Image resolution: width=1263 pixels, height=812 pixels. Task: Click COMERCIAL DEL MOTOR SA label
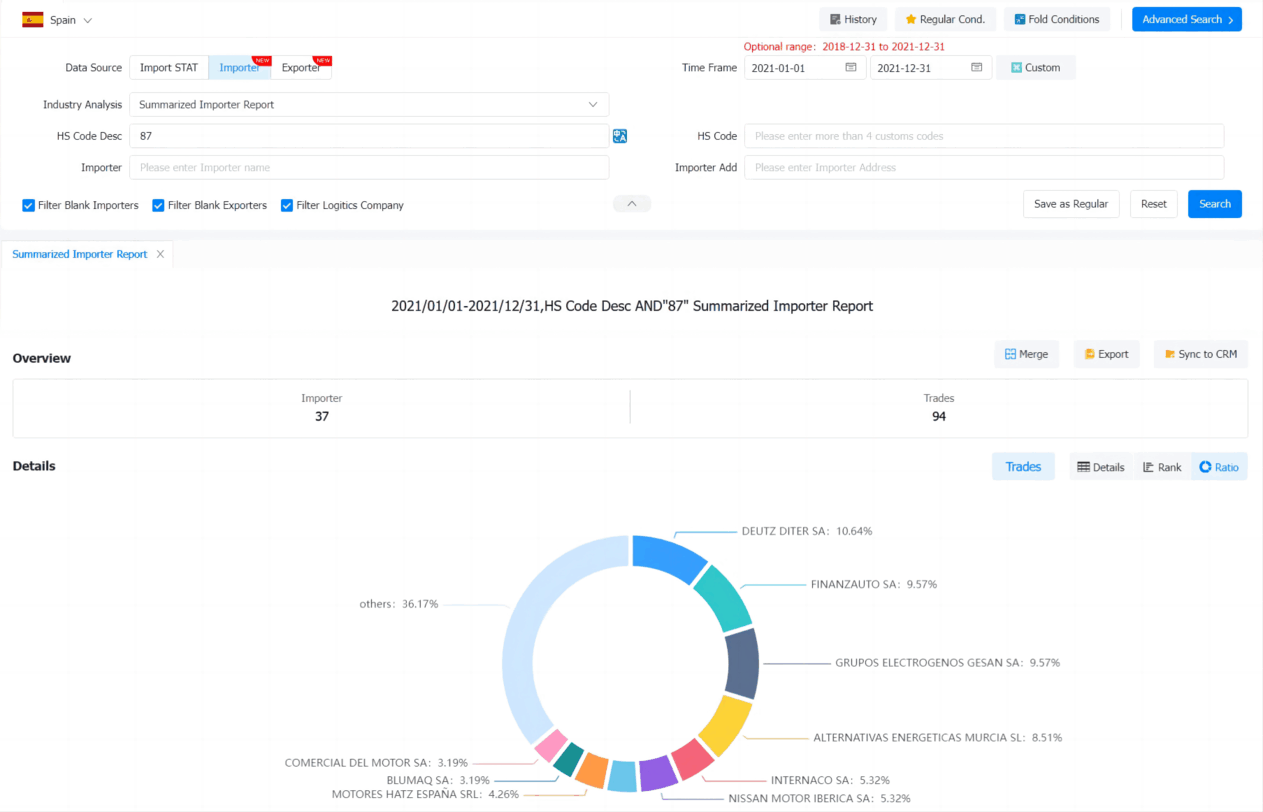376,762
